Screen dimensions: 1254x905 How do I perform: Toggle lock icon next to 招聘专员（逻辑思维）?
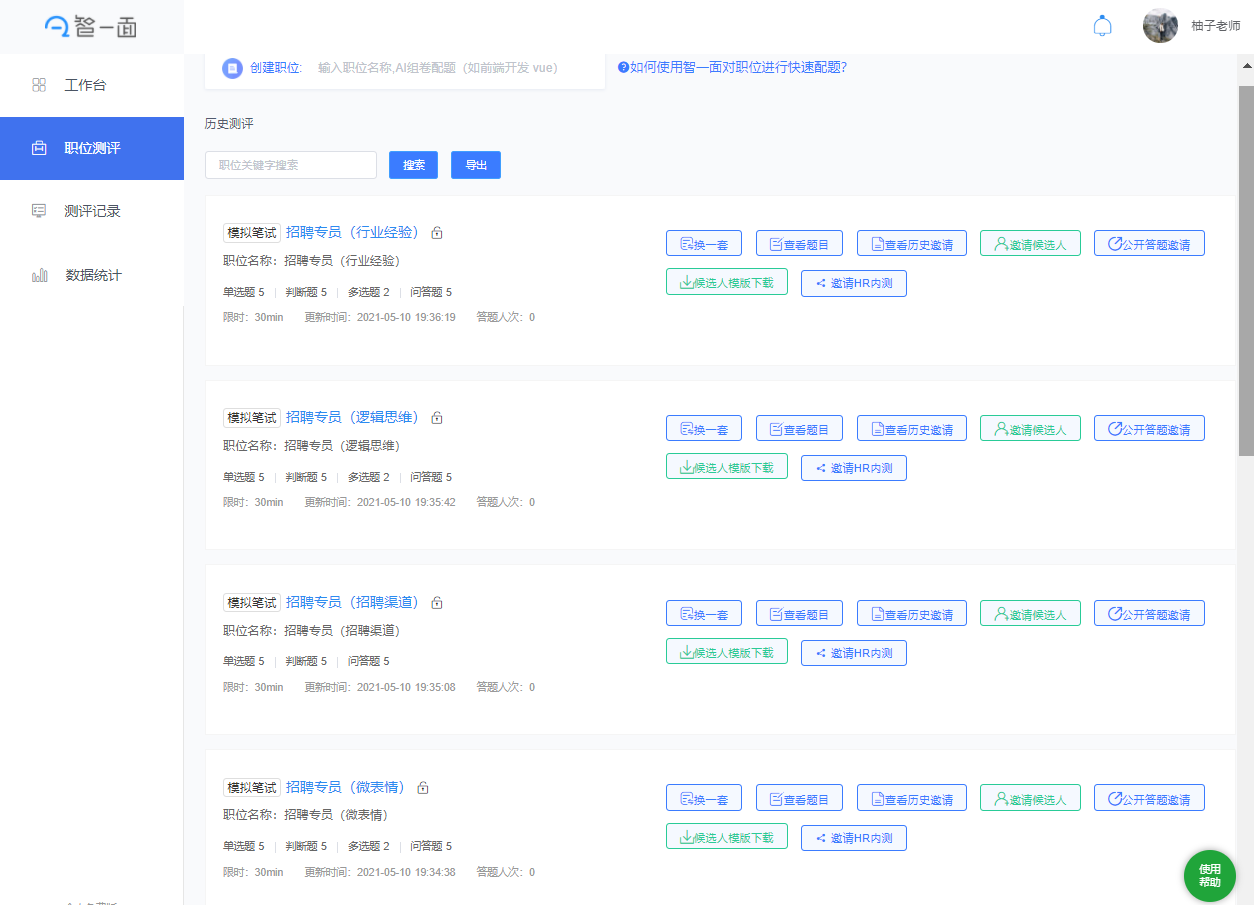pos(437,418)
